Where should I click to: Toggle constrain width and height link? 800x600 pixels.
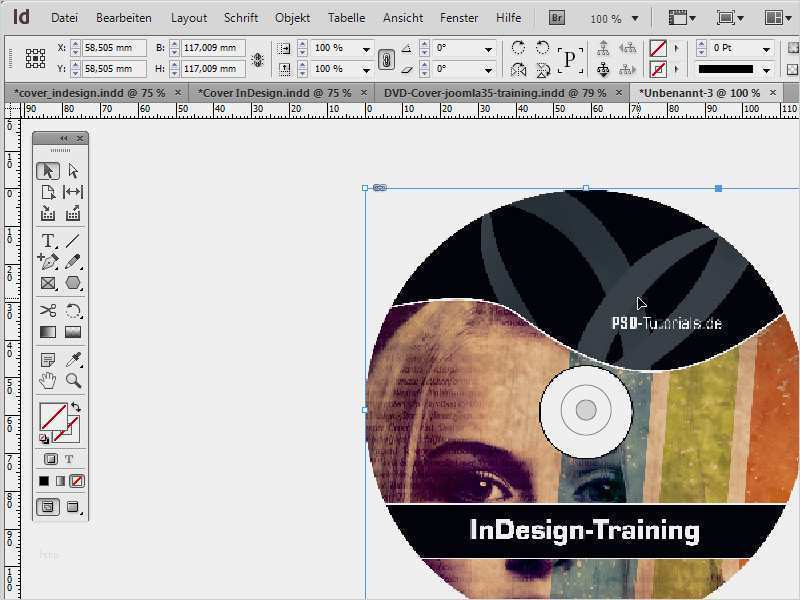click(x=258, y=60)
